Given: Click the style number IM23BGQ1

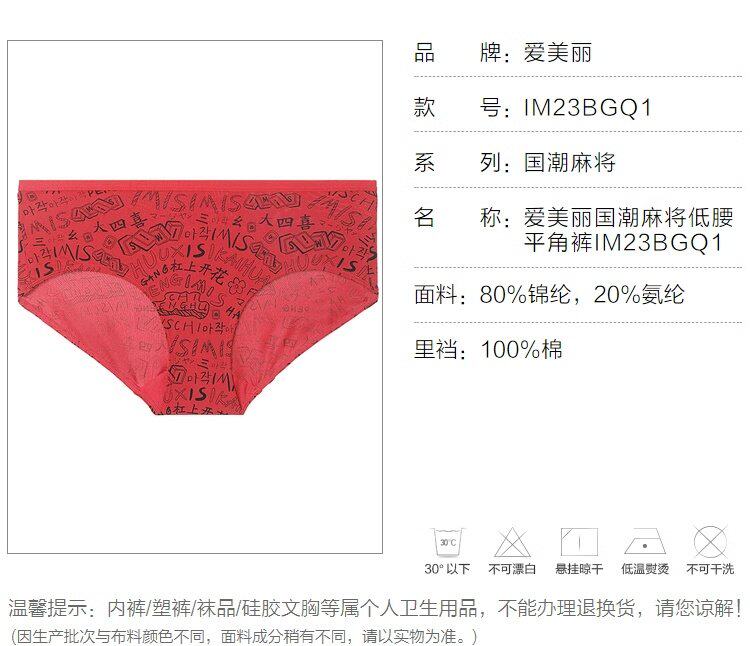Looking at the screenshot, I should click(x=588, y=108).
